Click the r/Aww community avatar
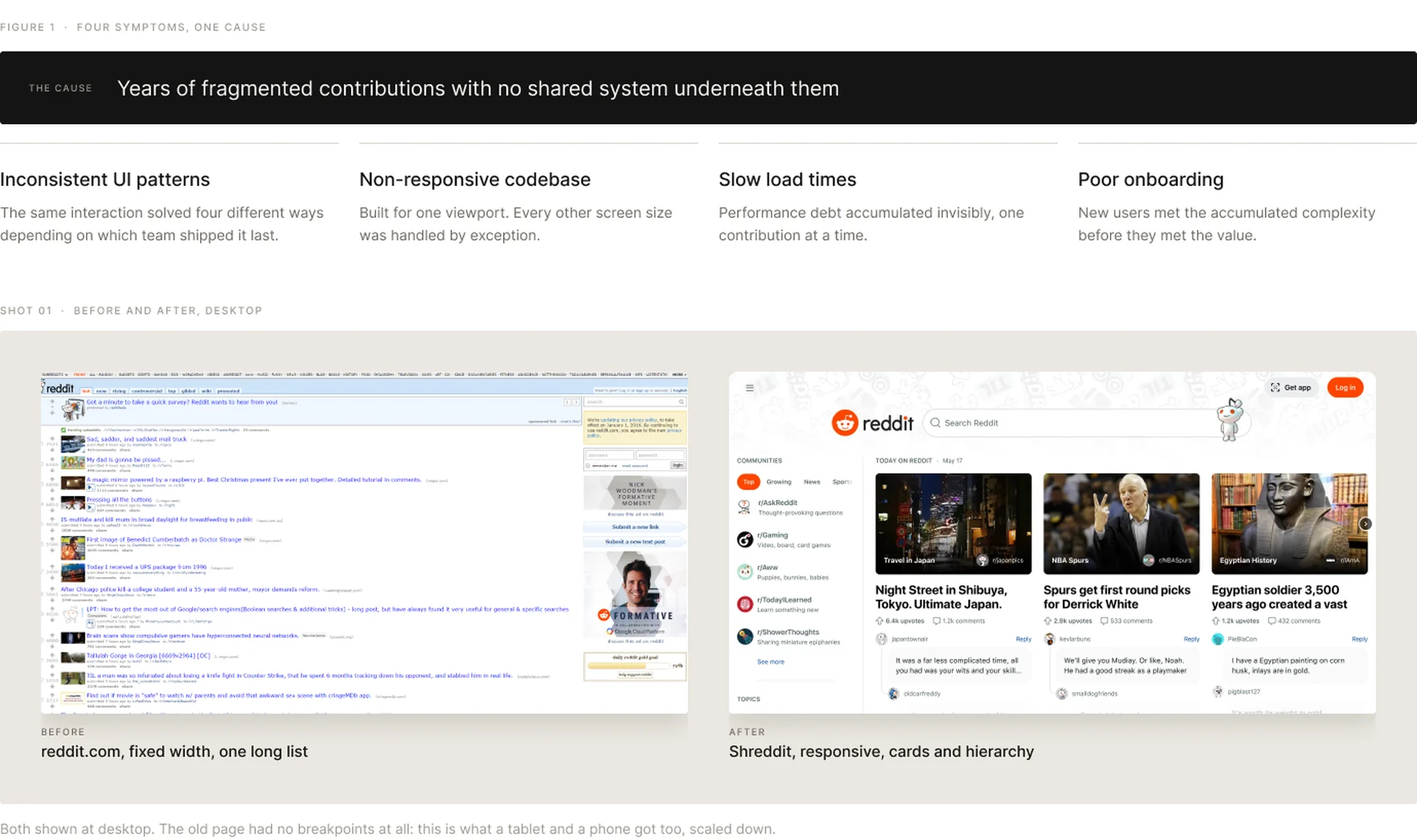 (x=744, y=572)
